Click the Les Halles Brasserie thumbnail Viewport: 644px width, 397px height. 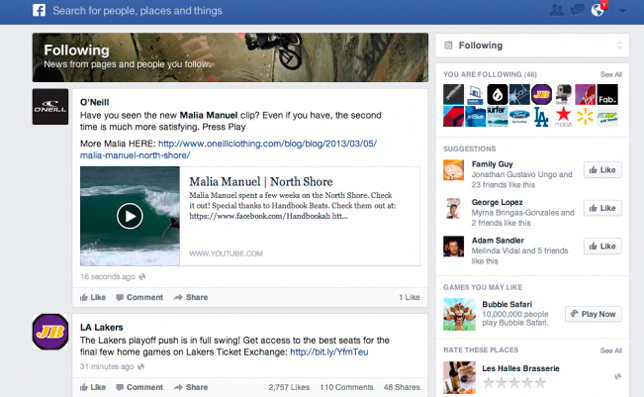pos(459,377)
